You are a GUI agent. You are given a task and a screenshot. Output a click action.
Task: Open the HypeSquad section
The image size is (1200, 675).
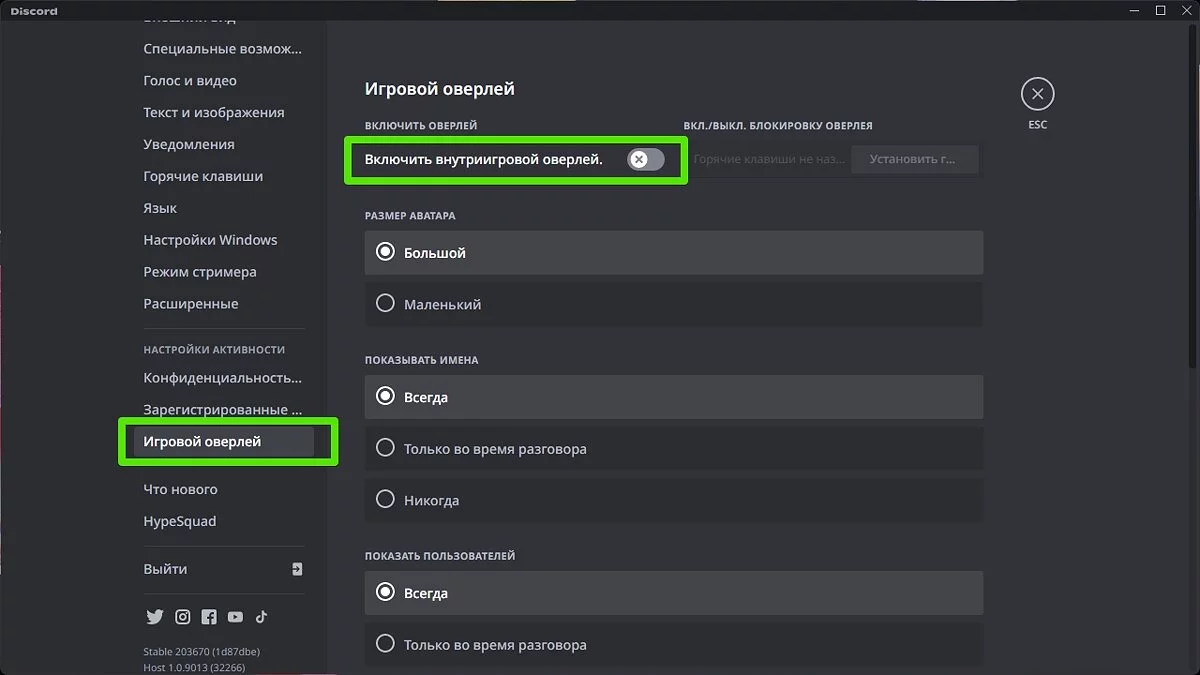tap(180, 521)
